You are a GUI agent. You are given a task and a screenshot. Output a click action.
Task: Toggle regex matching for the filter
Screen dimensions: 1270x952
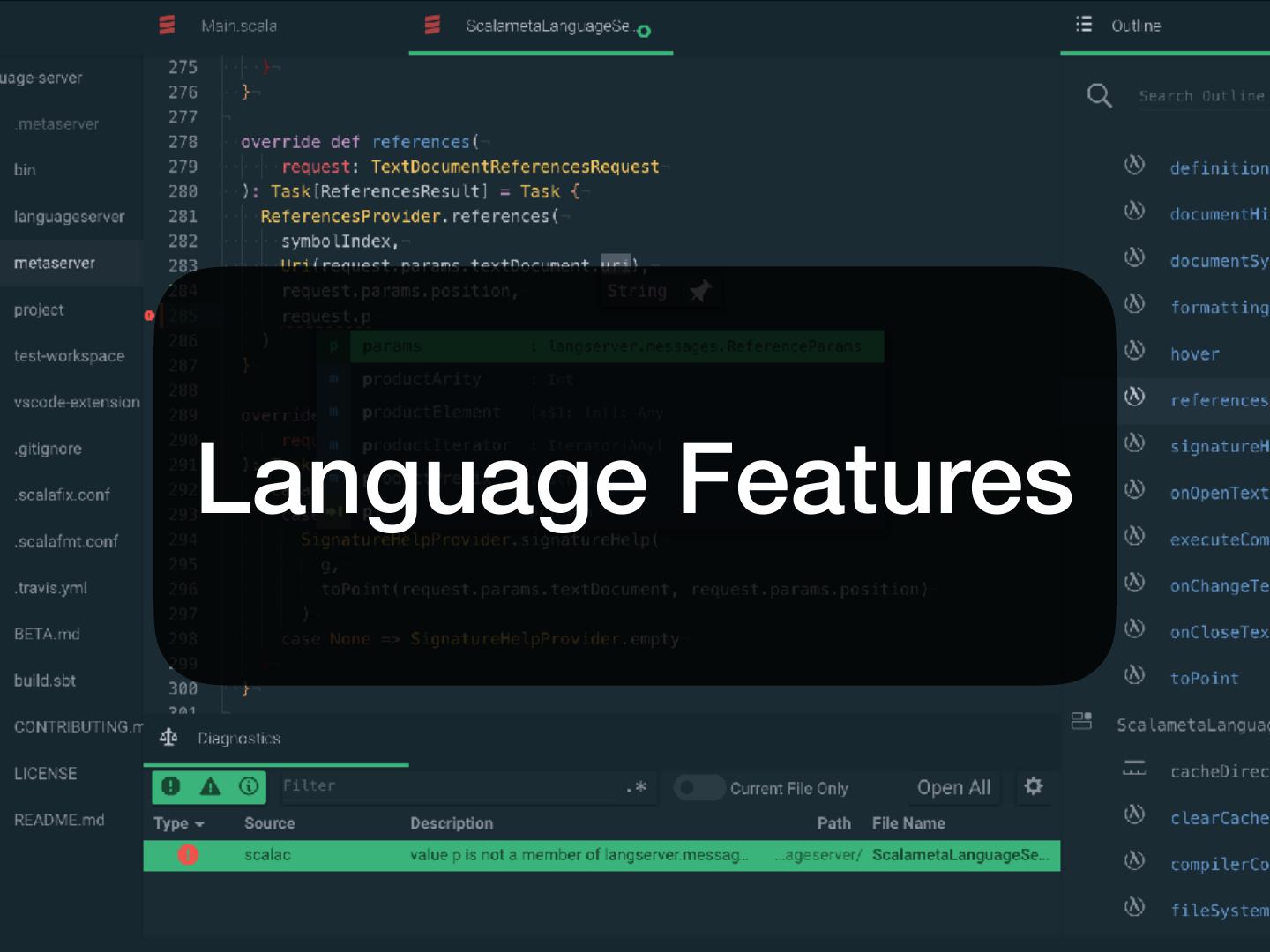[636, 787]
